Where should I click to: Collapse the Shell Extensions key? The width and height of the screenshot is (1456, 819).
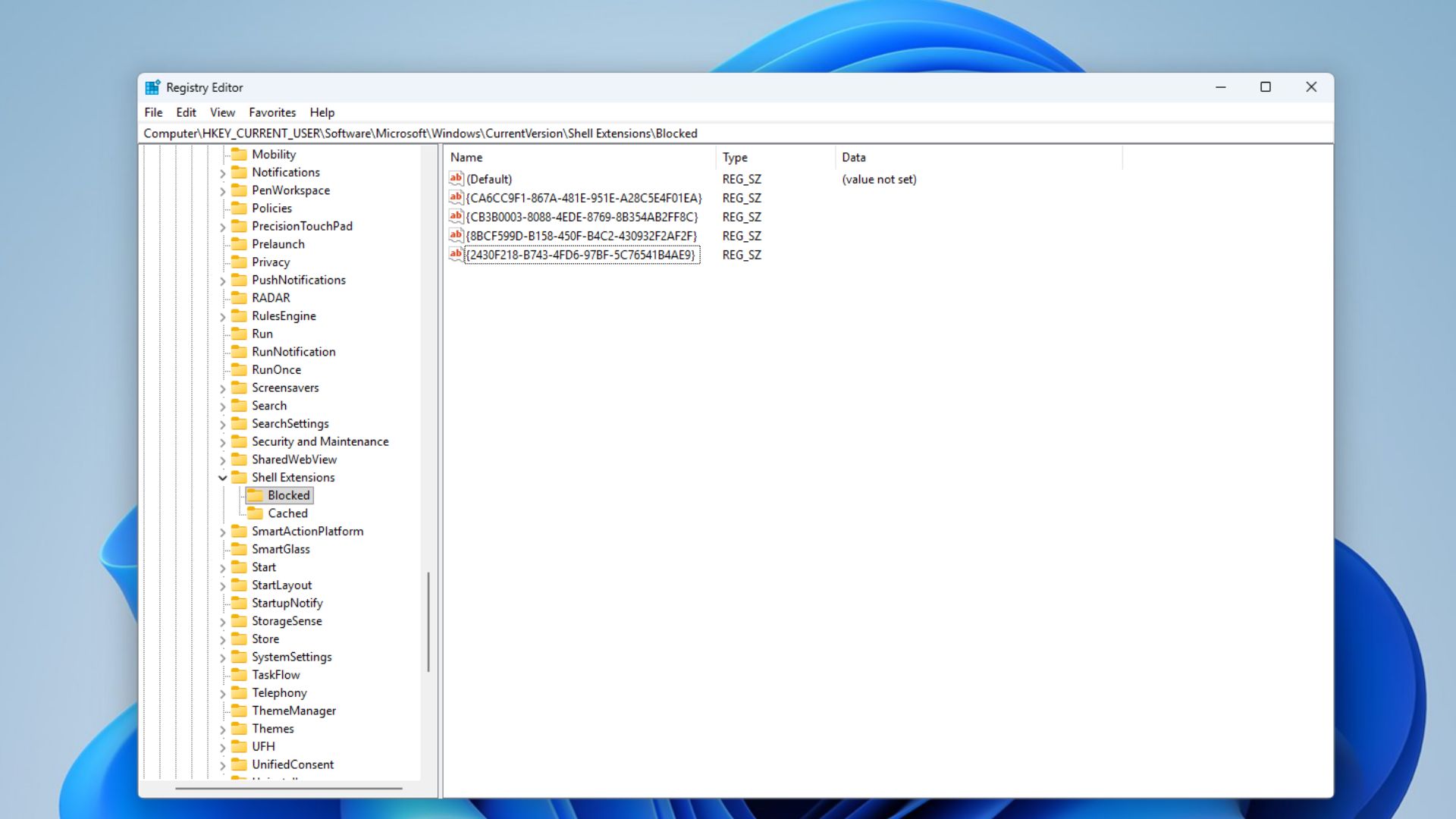[x=222, y=477]
